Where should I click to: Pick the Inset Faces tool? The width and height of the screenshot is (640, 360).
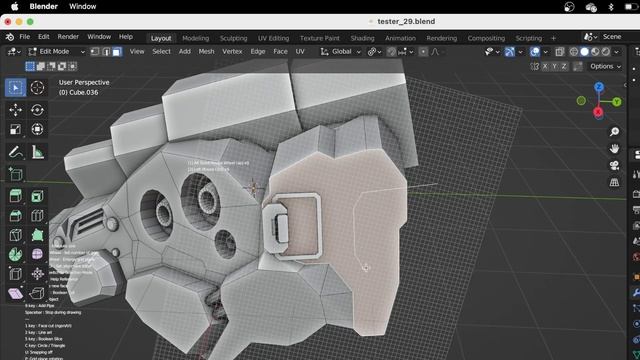click(x=37, y=196)
